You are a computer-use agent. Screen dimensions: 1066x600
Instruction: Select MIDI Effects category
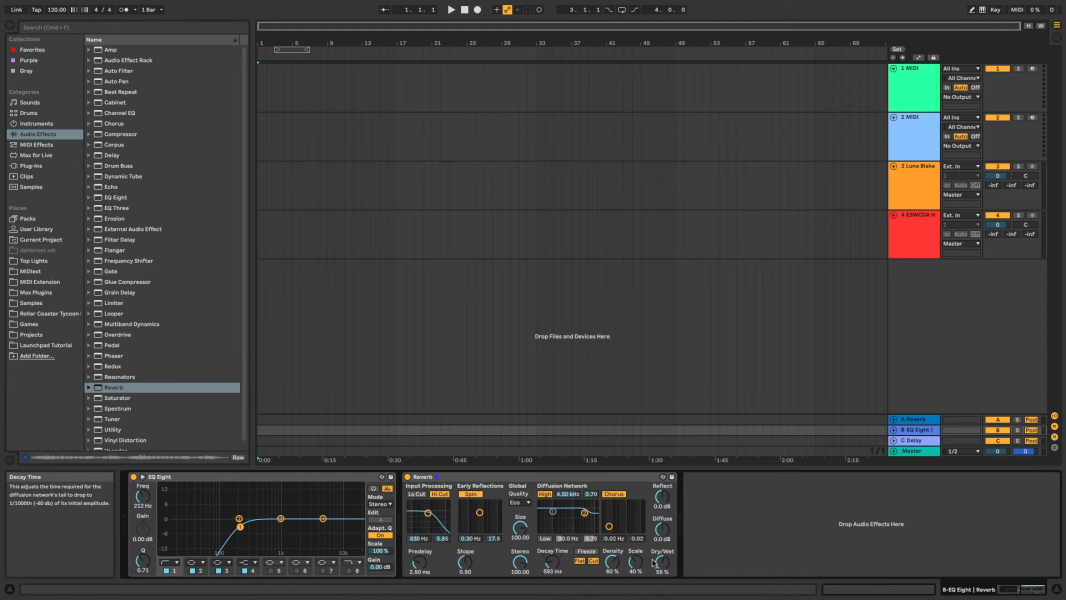[x=36, y=145]
